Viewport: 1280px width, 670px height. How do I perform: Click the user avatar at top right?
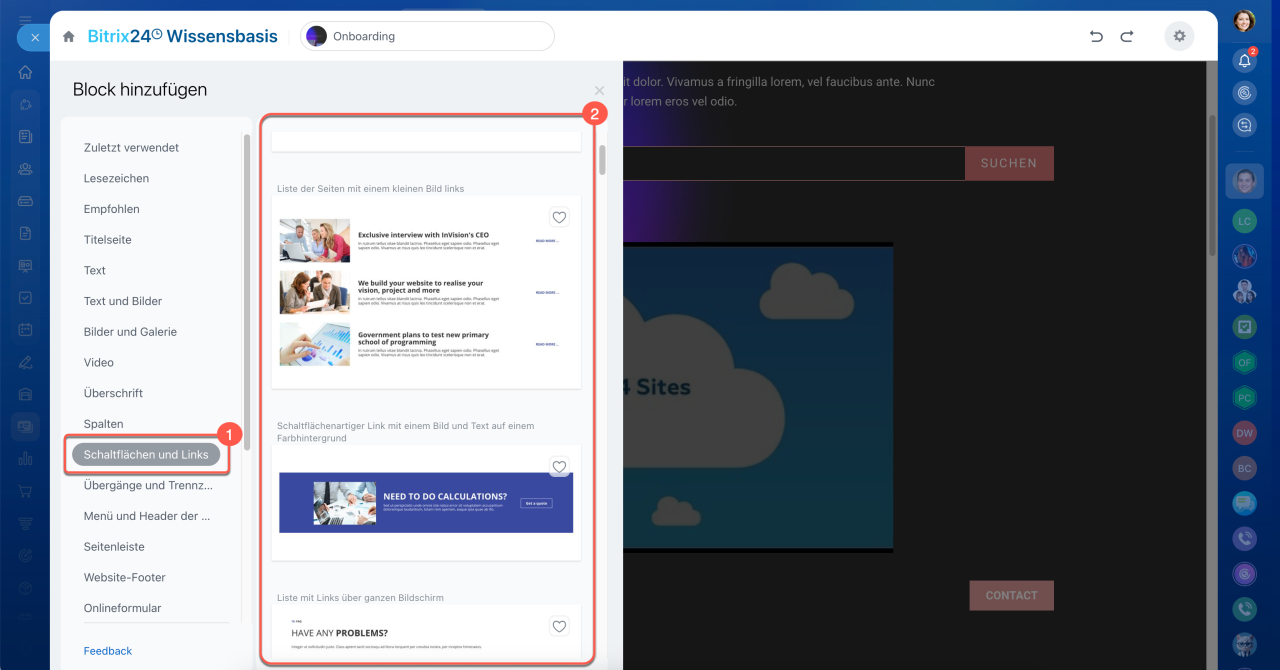[x=1244, y=21]
